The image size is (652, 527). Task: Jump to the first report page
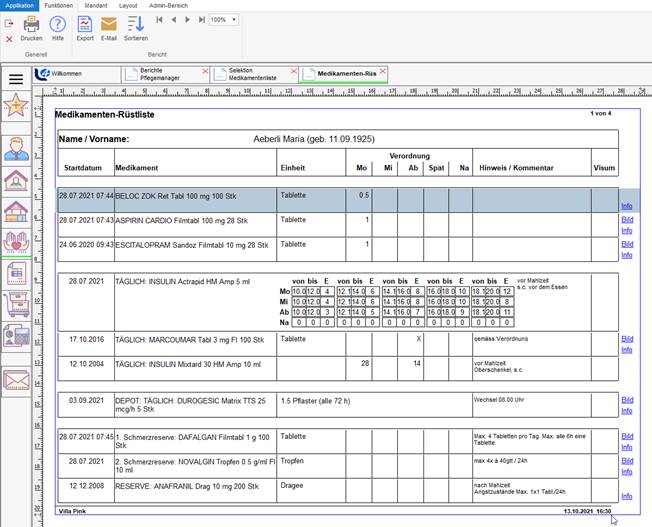(x=160, y=19)
